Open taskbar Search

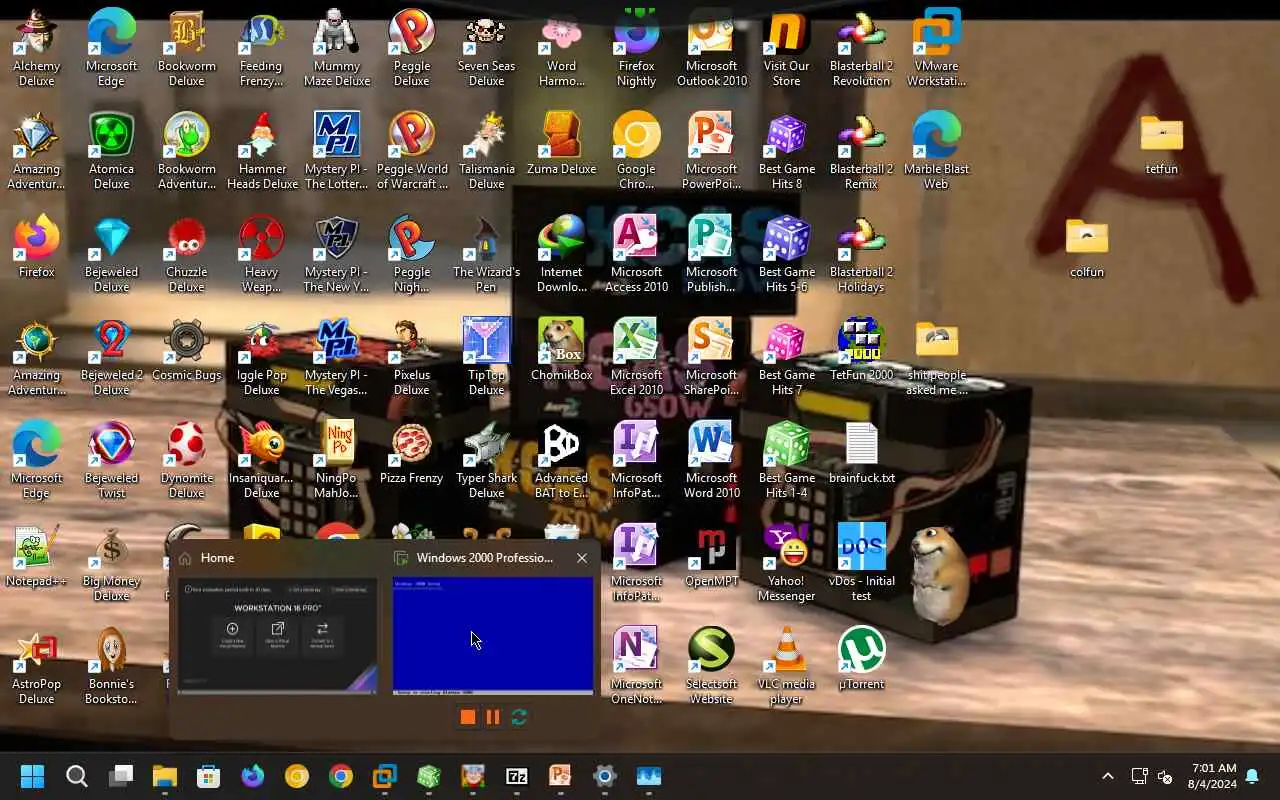(x=76, y=776)
